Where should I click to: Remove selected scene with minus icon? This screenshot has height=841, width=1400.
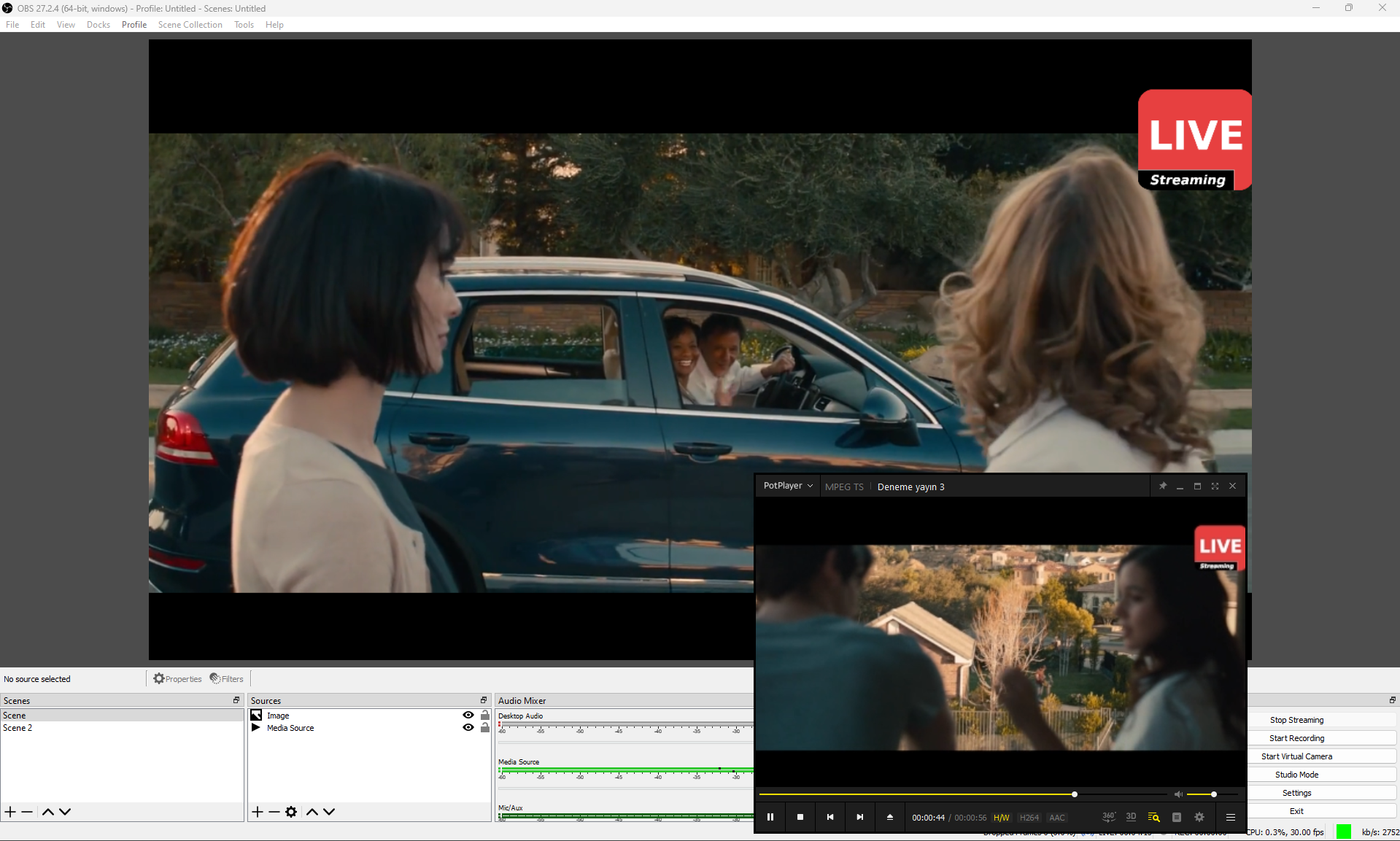tap(27, 812)
